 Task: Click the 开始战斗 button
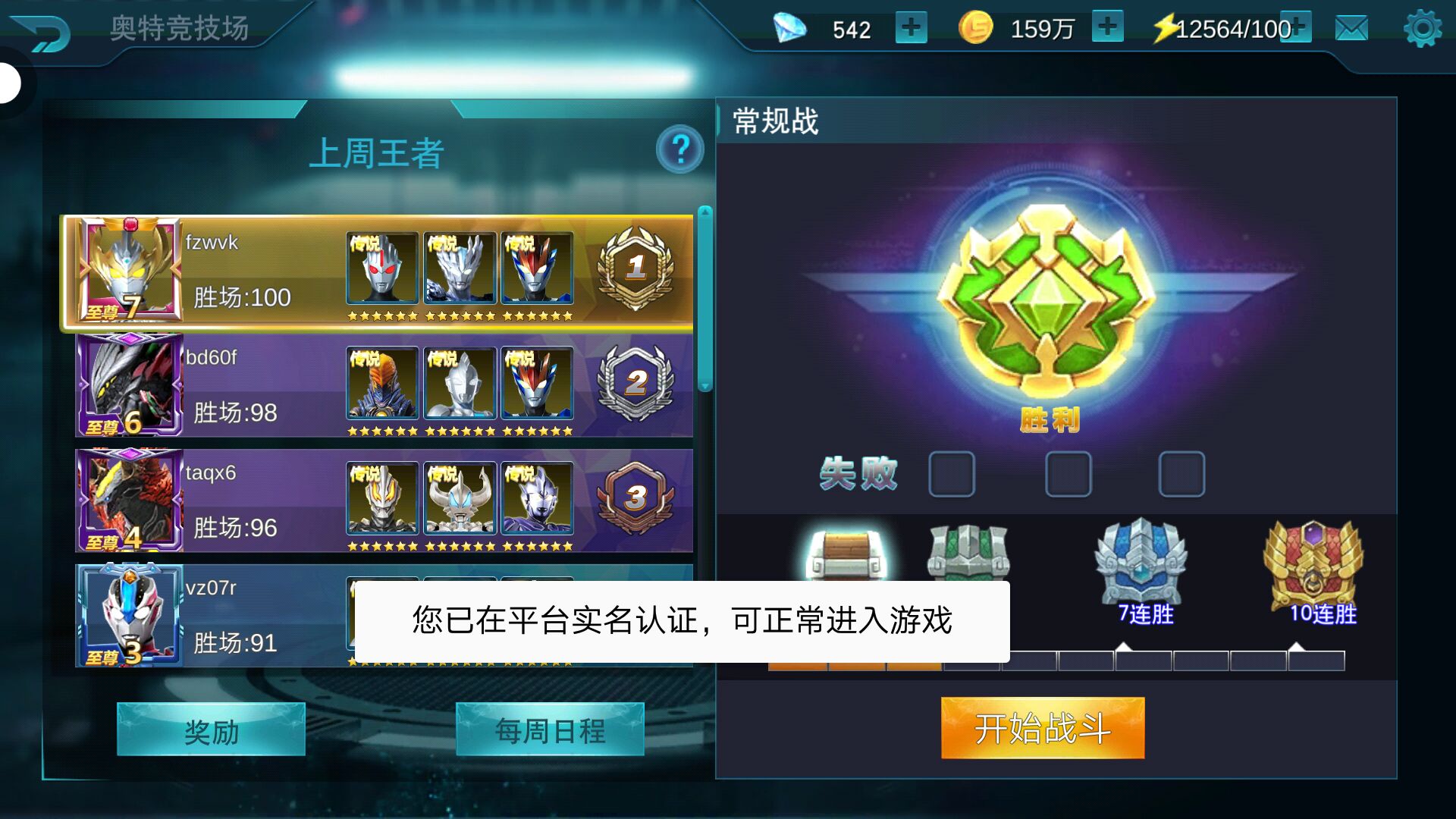1043,728
